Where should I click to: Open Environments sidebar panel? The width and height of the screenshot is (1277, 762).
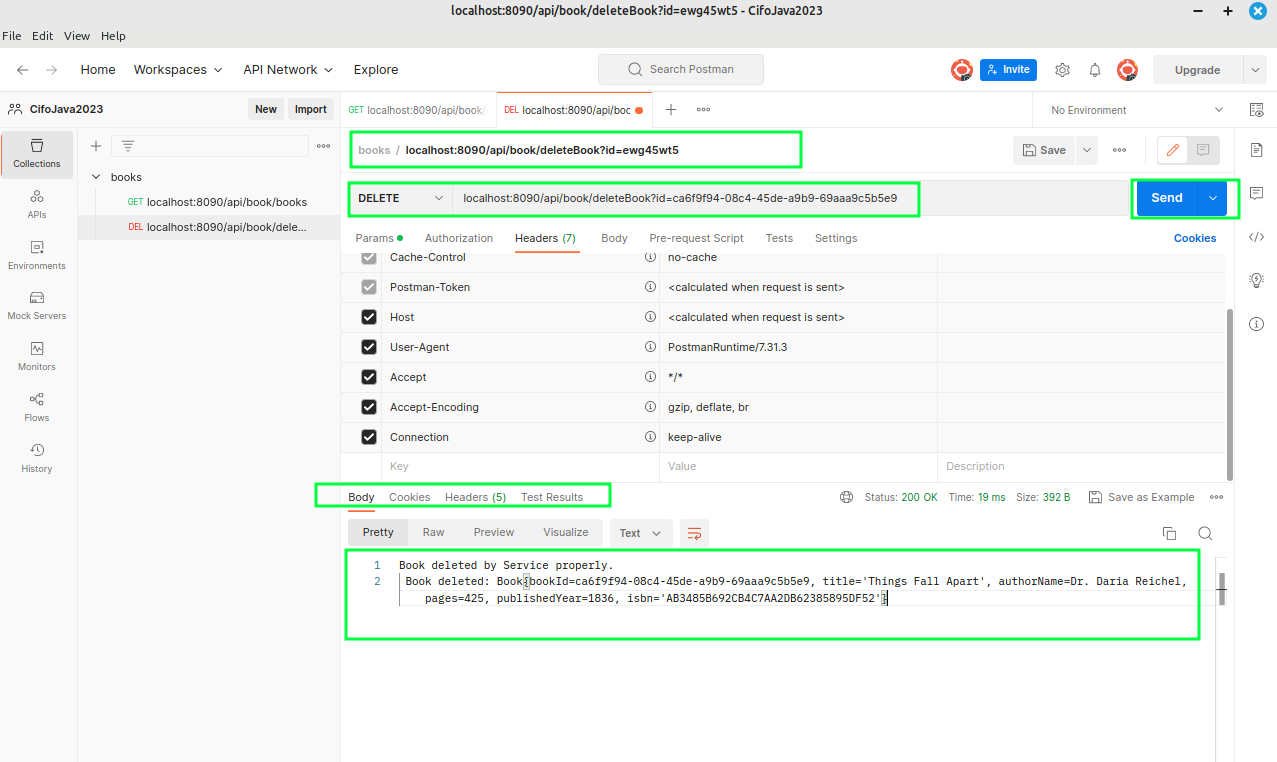(37, 256)
